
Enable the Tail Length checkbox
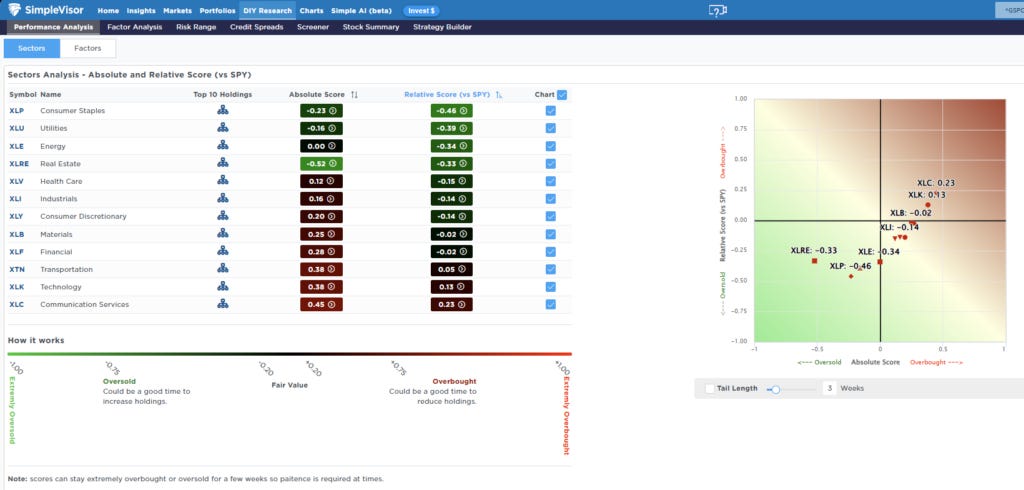(x=710, y=388)
